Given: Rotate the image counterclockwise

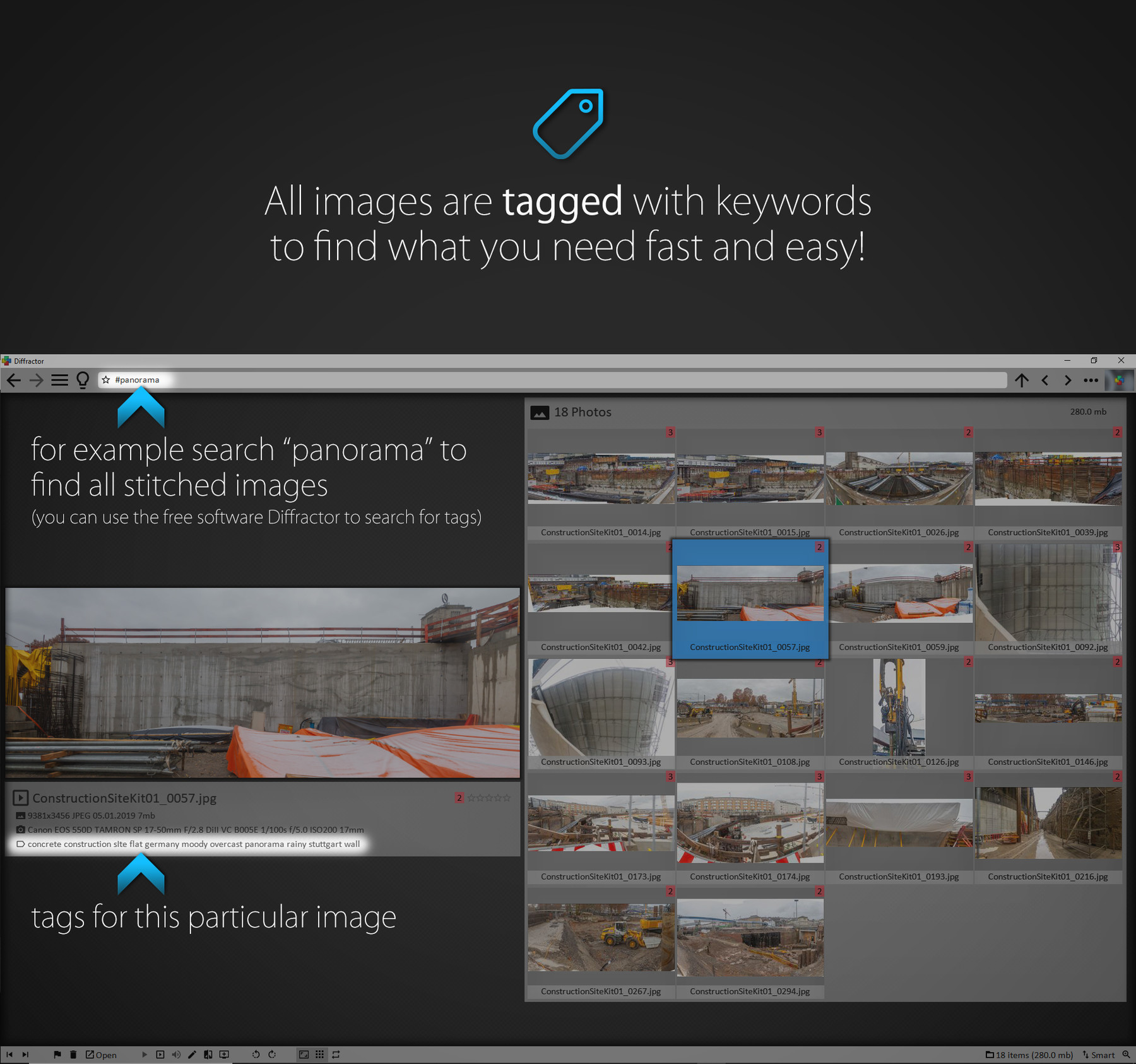Looking at the screenshot, I should [256, 1055].
